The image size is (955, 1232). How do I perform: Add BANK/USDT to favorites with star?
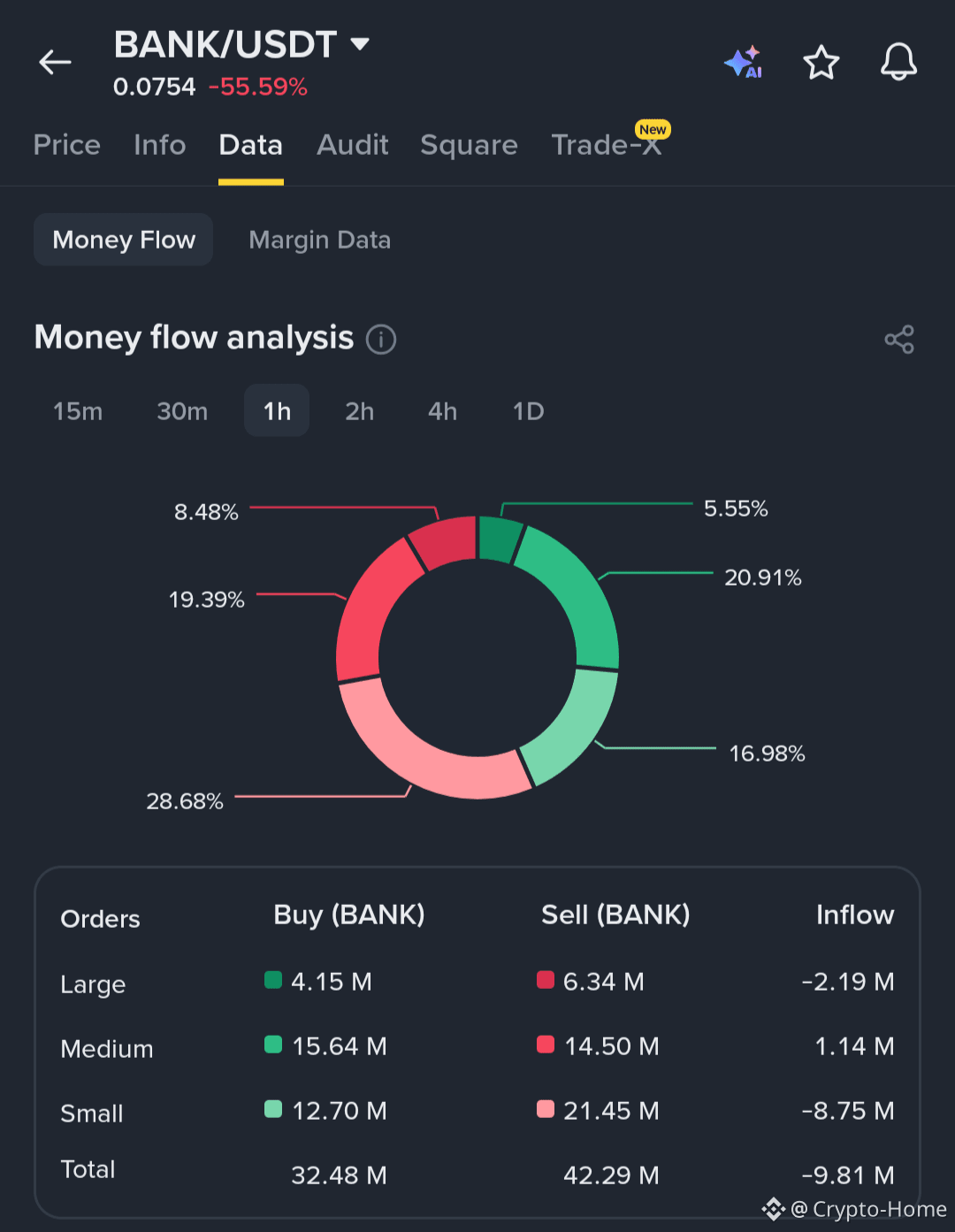click(x=821, y=62)
